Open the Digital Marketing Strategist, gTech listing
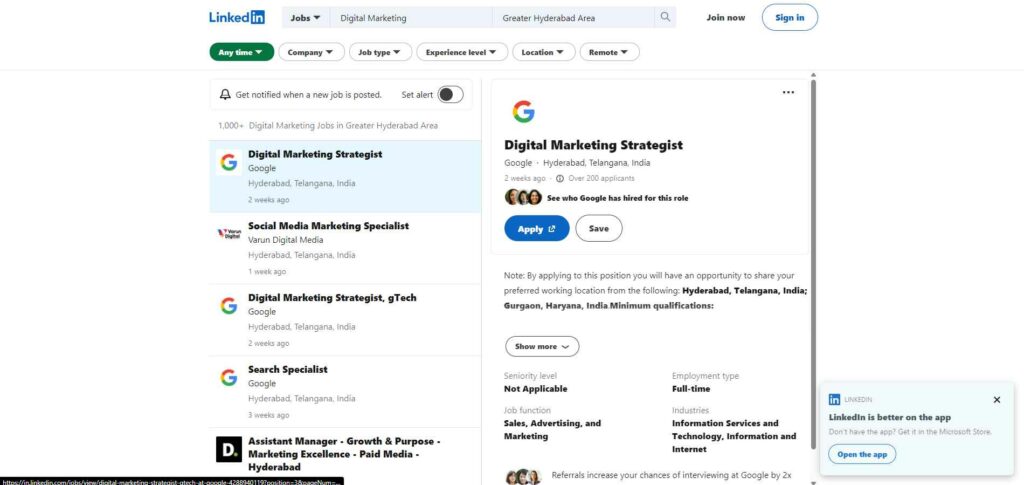 coord(332,298)
